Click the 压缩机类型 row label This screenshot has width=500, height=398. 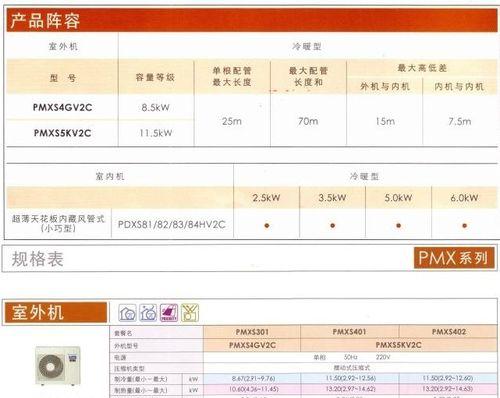pos(129,368)
